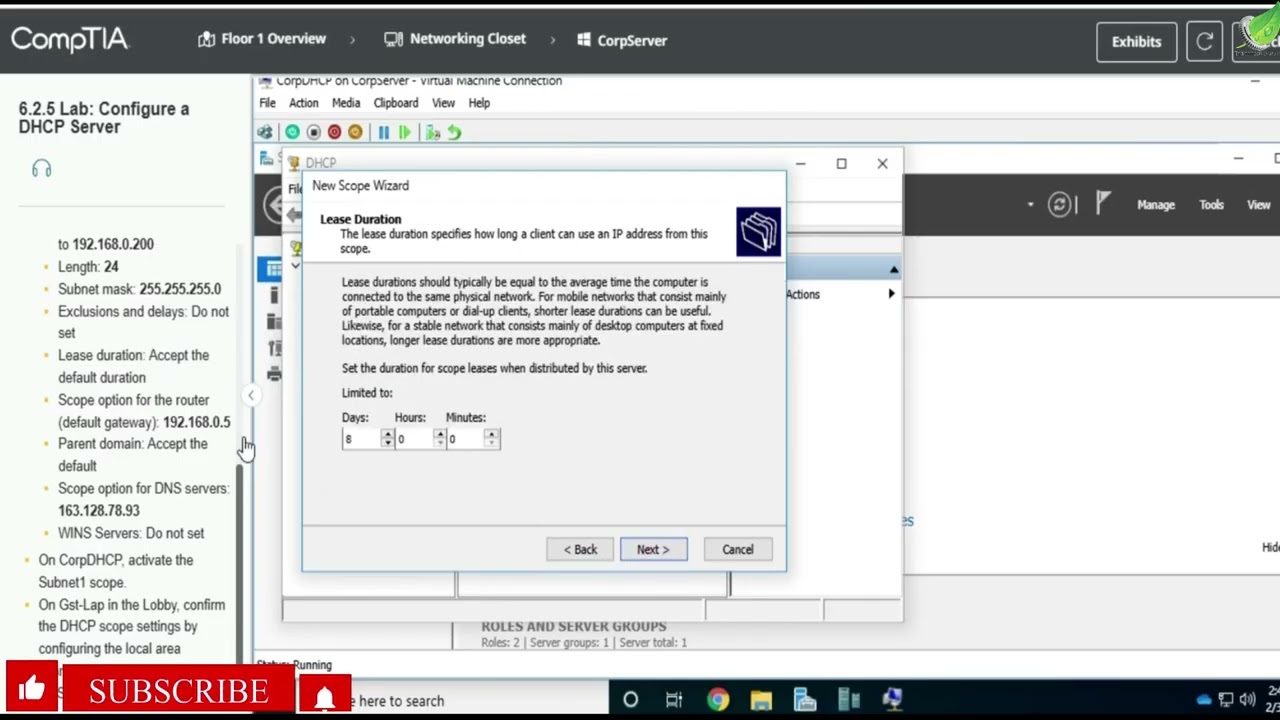This screenshot has width=1280, height=720.
Task: Click the CompTIA reload lab icon
Action: [x=1205, y=42]
